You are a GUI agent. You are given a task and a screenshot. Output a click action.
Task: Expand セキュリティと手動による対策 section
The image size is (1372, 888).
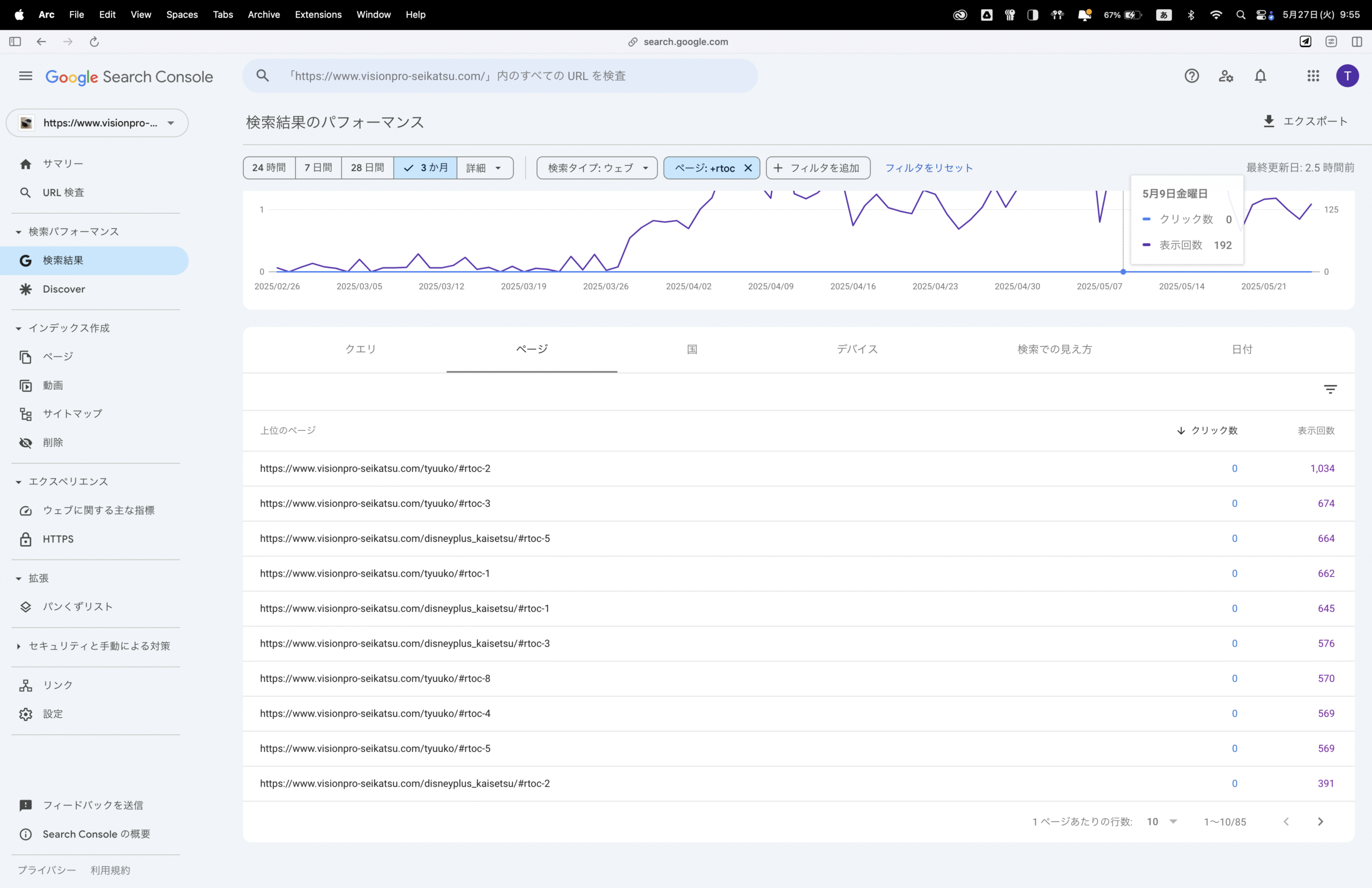18,646
